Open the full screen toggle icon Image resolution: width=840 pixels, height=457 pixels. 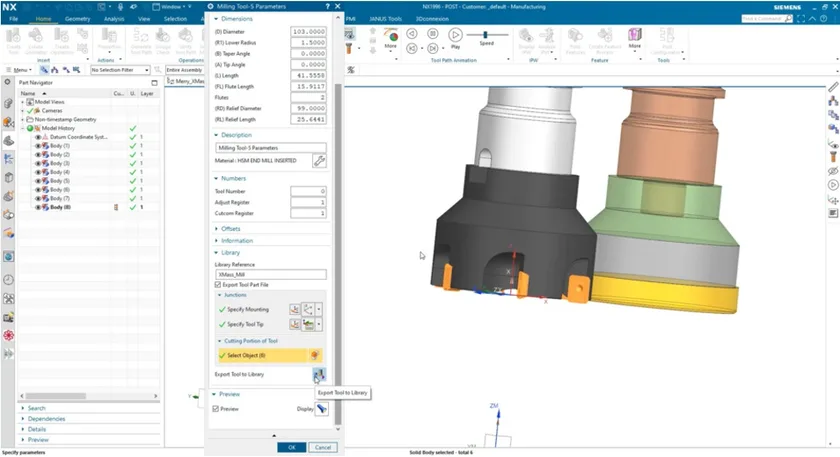coord(801,19)
